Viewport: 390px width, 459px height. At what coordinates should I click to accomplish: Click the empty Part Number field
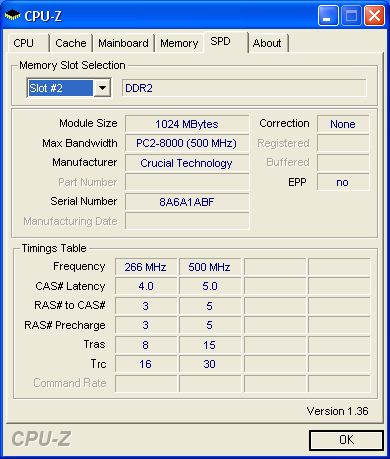pyautogui.click(x=187, y=182)
